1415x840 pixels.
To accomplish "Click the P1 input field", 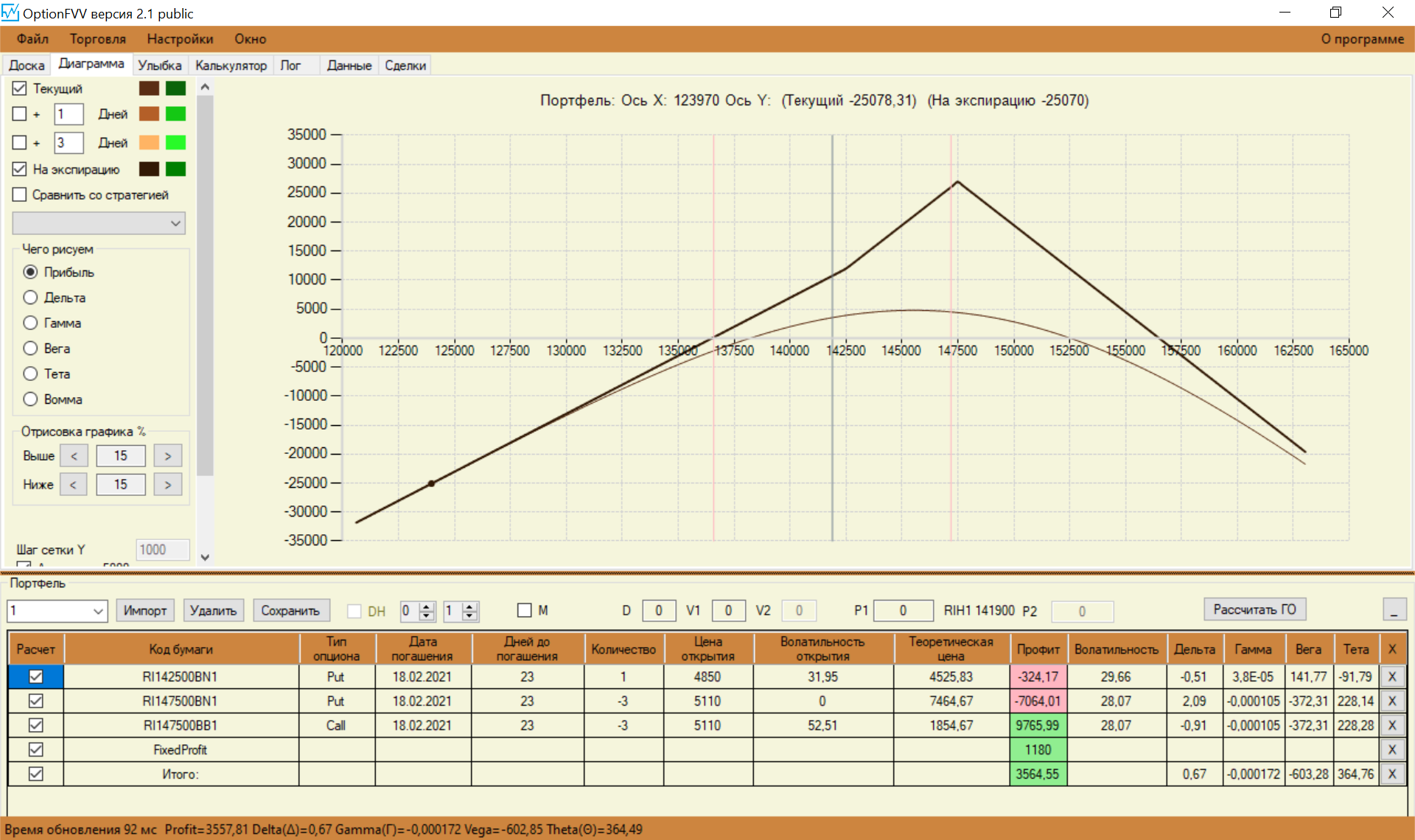I will click(x=902, y=611).
